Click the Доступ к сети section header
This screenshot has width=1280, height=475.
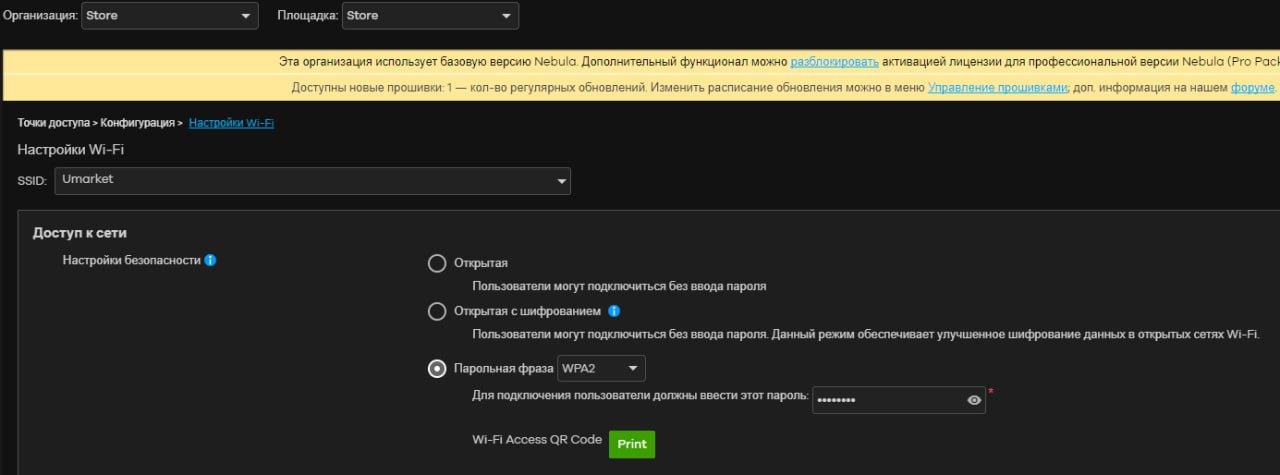point(80,233)
